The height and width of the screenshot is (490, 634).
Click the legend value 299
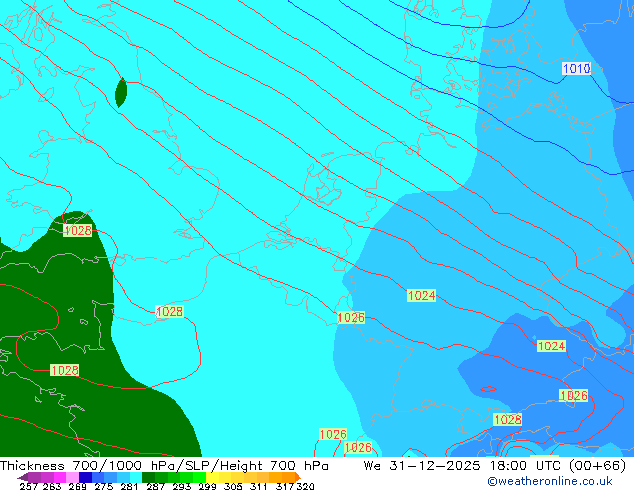point(207,486)
